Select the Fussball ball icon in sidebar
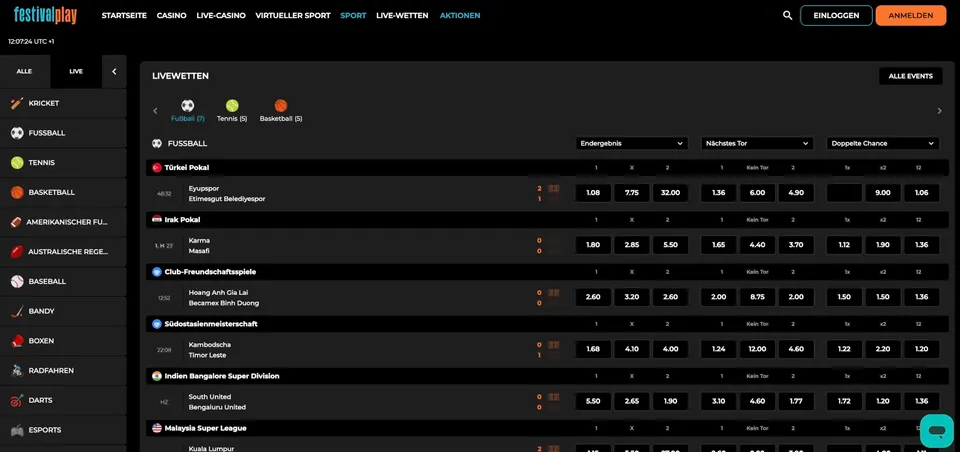This screenshot has height=452, width=960. click(x=17, y=133)
